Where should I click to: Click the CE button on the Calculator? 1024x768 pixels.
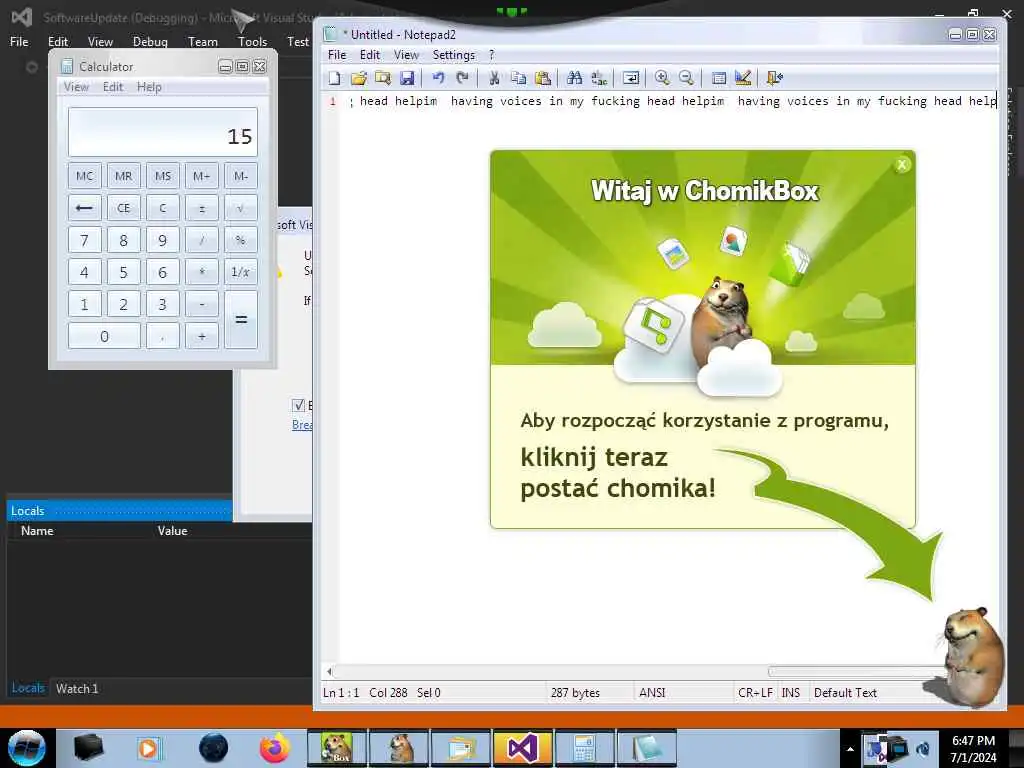click(x=123, y=208)
